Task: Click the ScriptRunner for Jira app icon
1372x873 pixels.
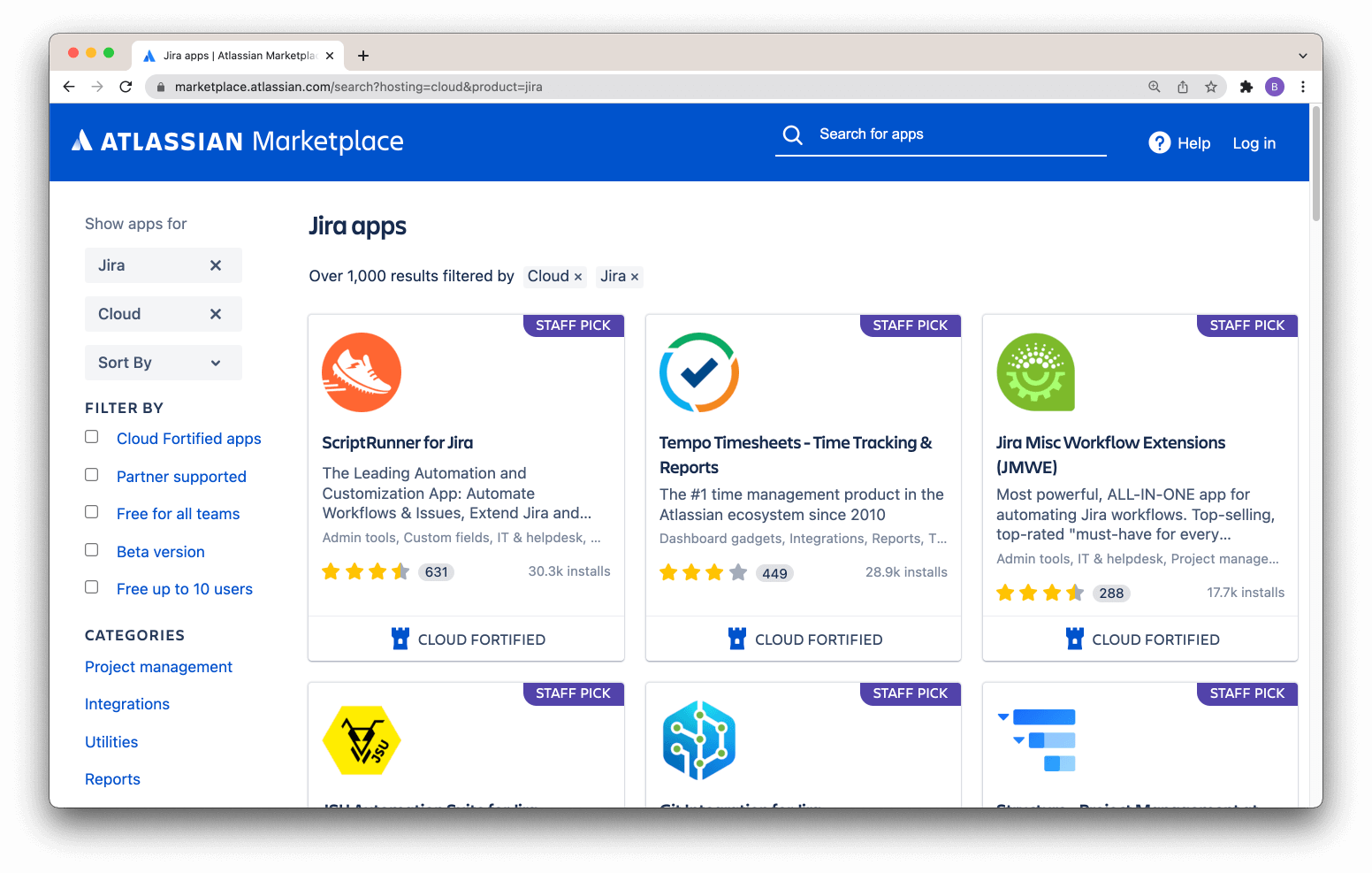Action: pos(362,371)
